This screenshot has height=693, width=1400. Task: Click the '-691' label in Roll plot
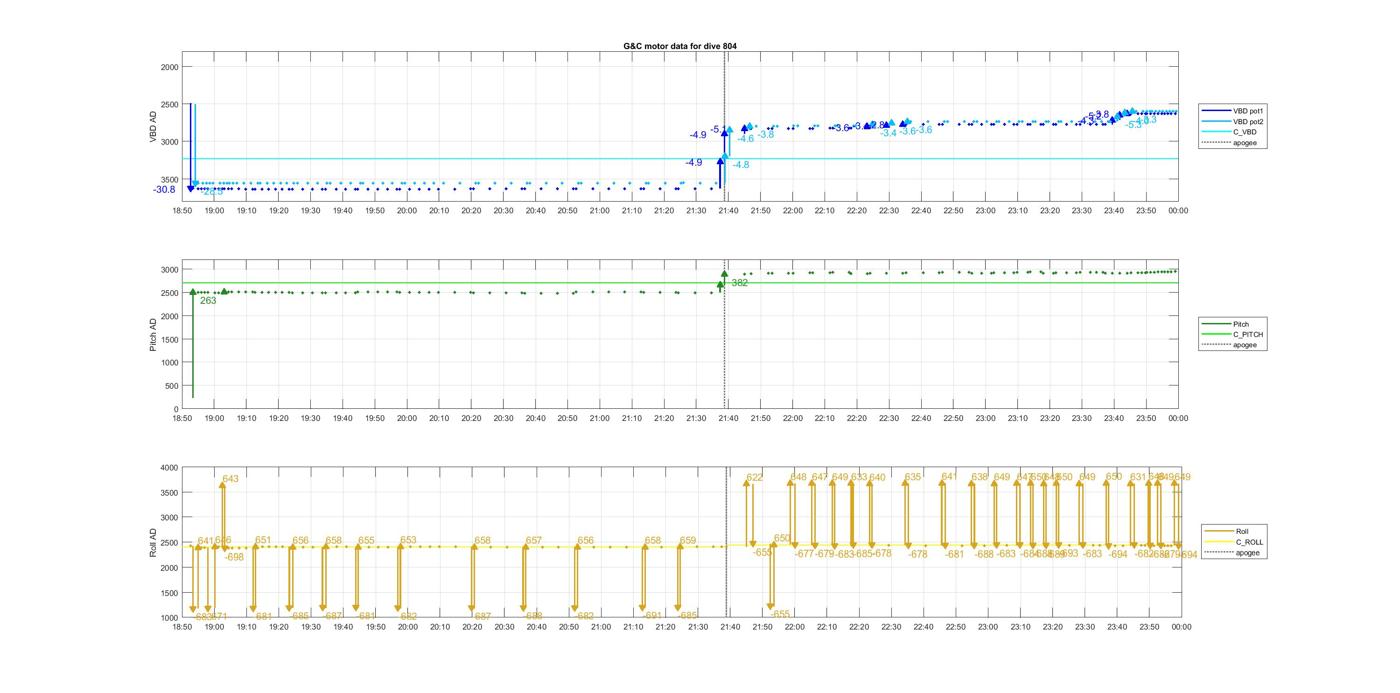coord(652,616)
